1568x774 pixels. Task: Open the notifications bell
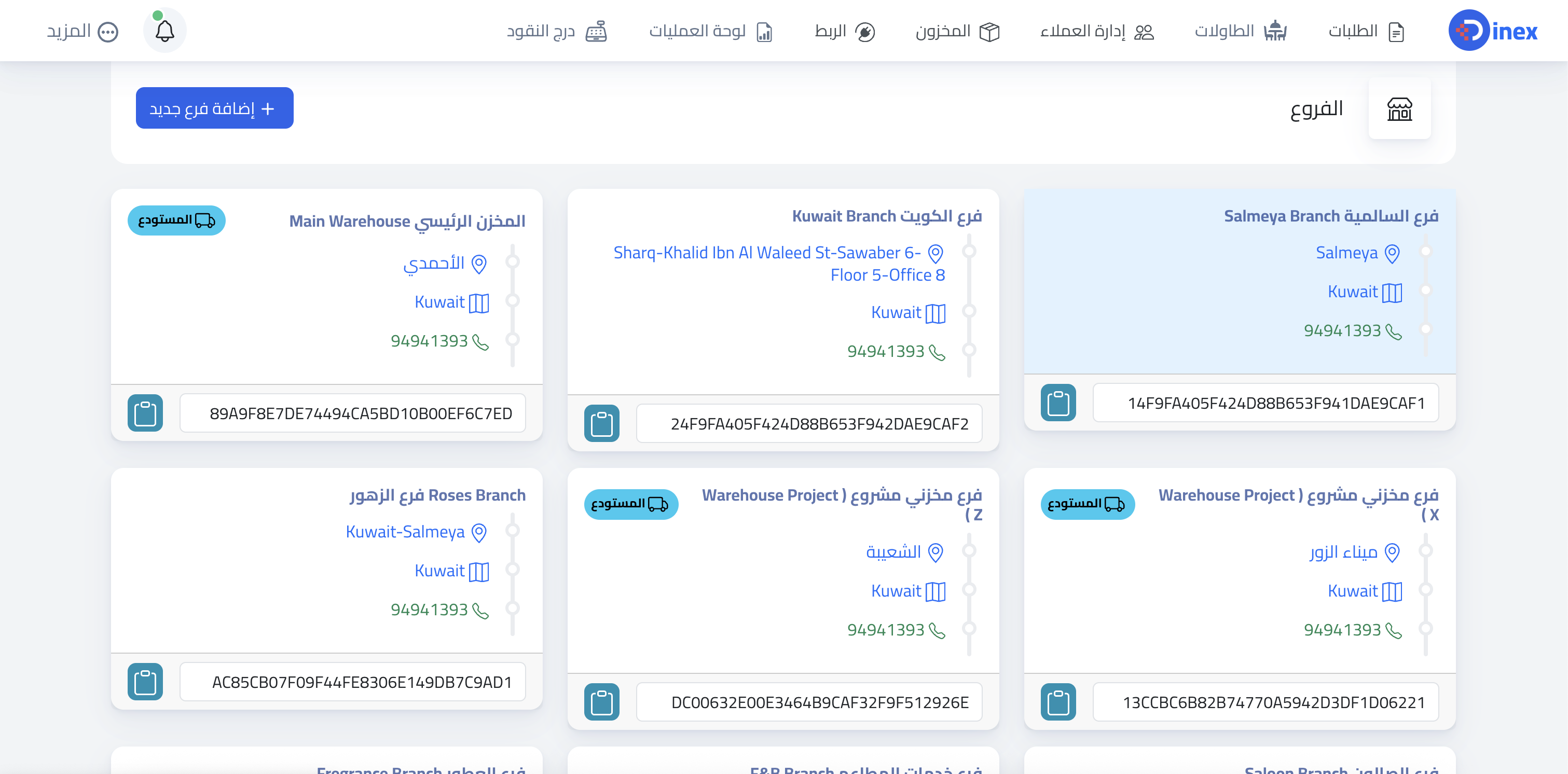[164, 31]
